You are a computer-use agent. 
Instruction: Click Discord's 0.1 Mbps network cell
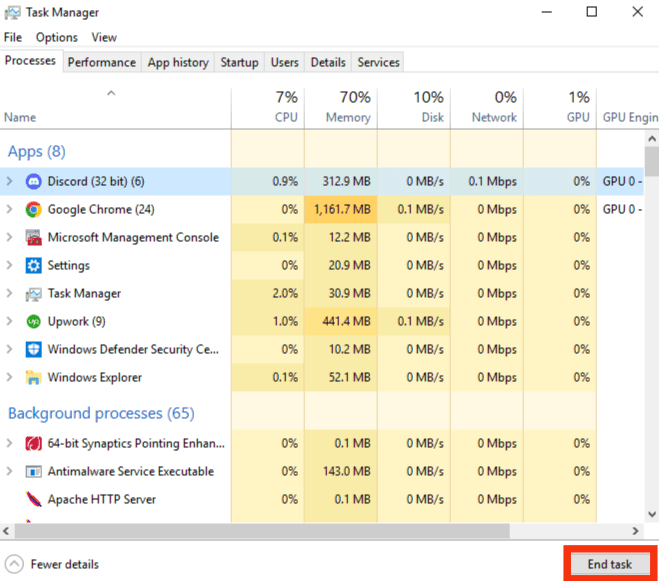pos(487,182)
